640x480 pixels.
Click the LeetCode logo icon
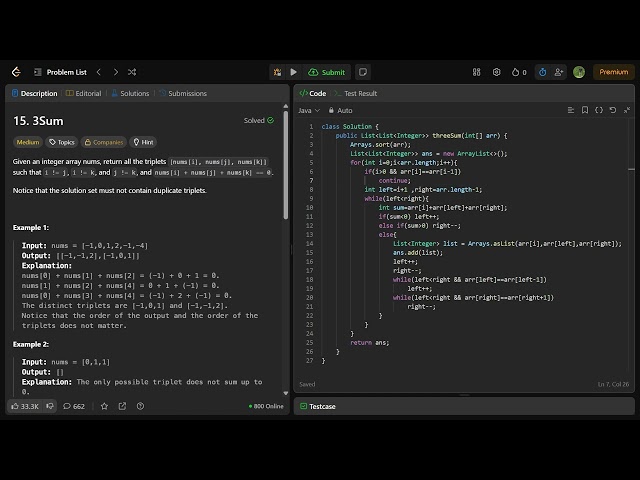coord(16,72)
